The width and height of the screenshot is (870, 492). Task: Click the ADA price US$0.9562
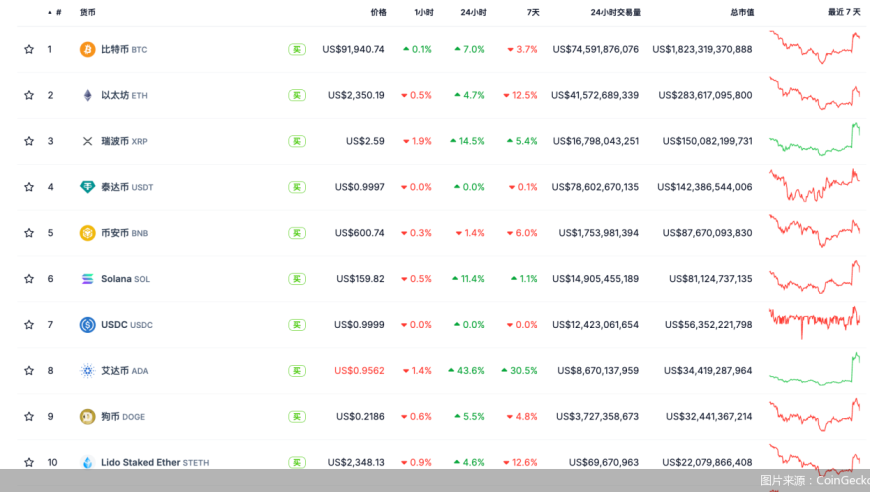coord(360,371)
